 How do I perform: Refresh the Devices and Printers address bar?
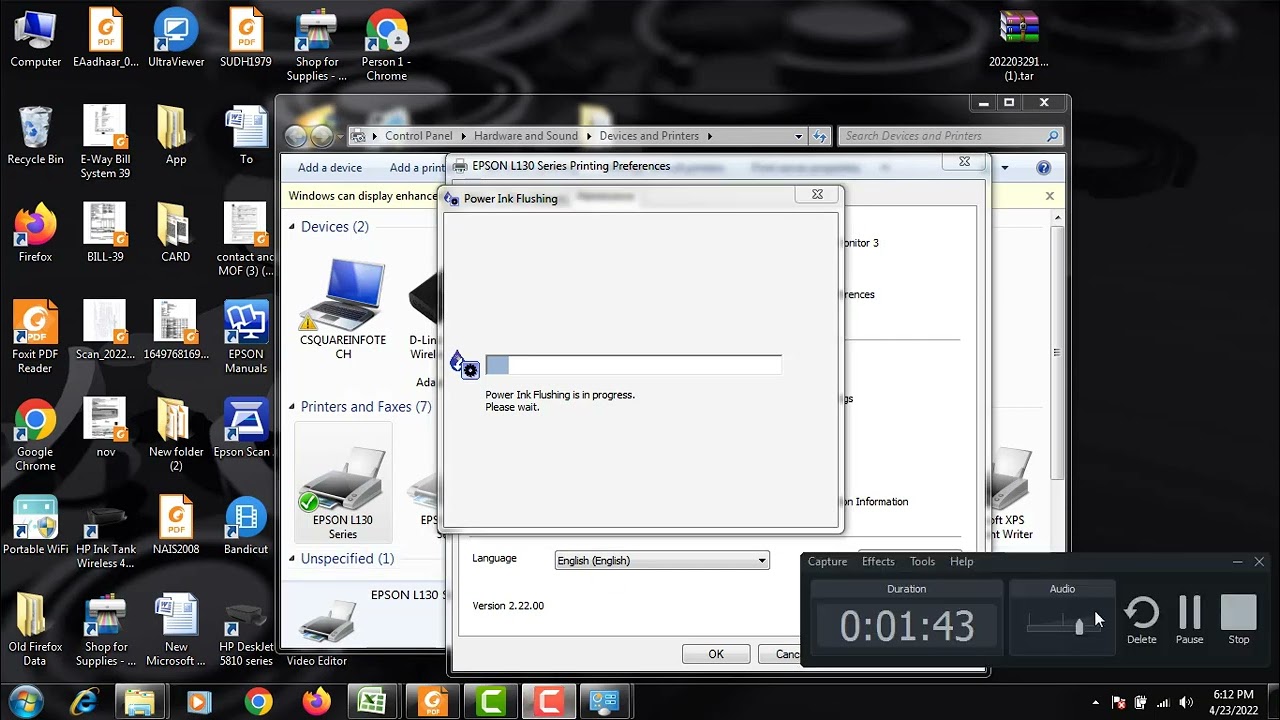coord(820,136)
